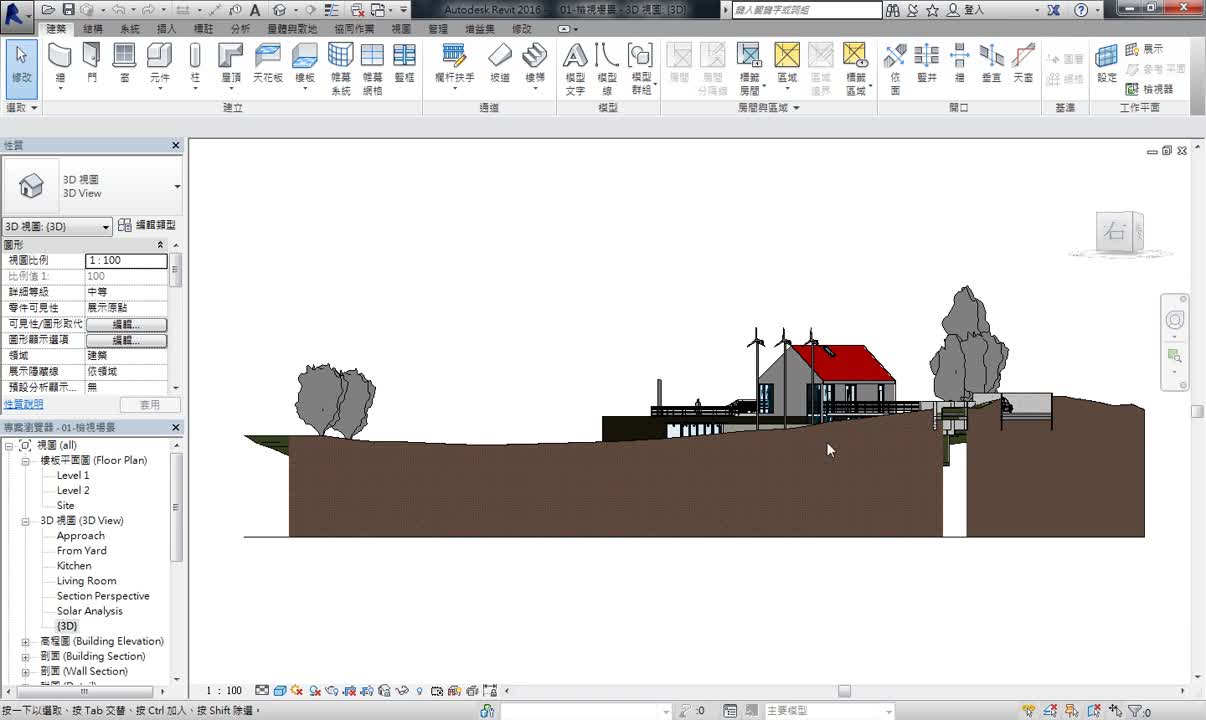Image resolution: width=1206 pixels, height=720 pixels.
Task: Click the 視圖比例 1:100 input field
Action: [126, 260]
